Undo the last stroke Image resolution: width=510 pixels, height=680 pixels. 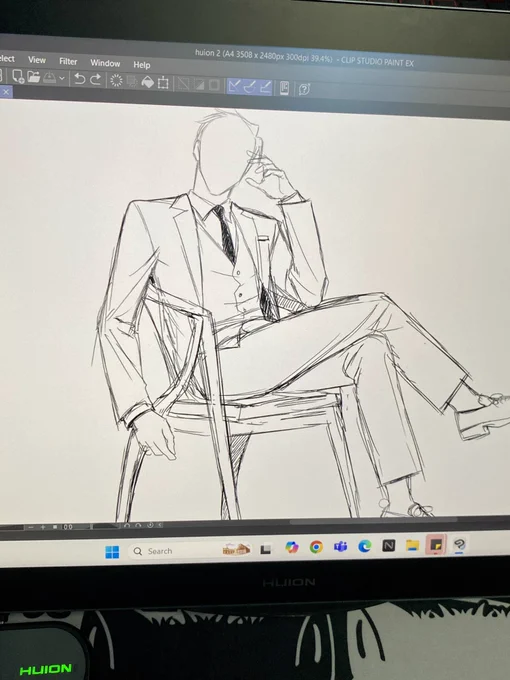point(79,79)
